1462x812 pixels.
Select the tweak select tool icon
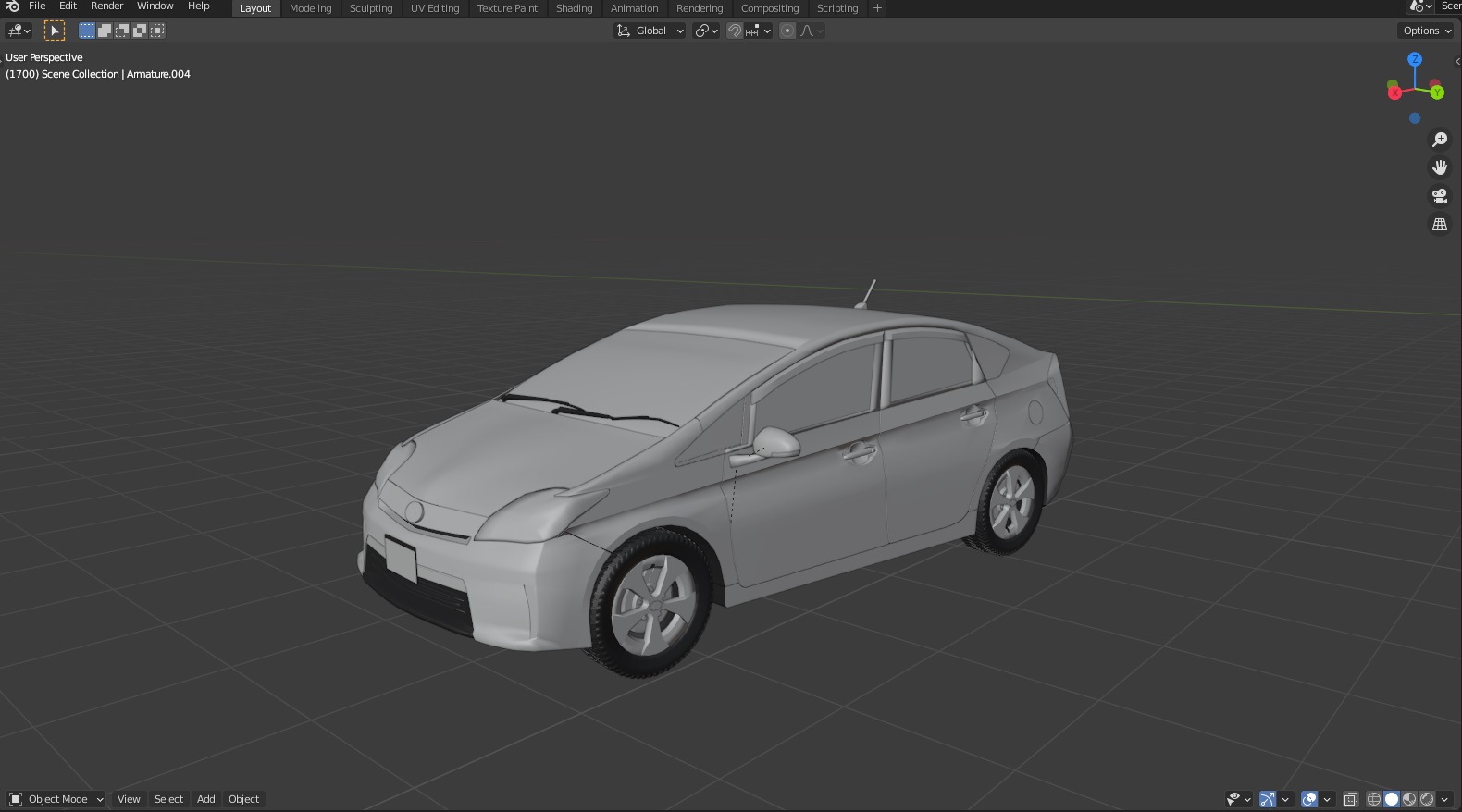point(55,31)
